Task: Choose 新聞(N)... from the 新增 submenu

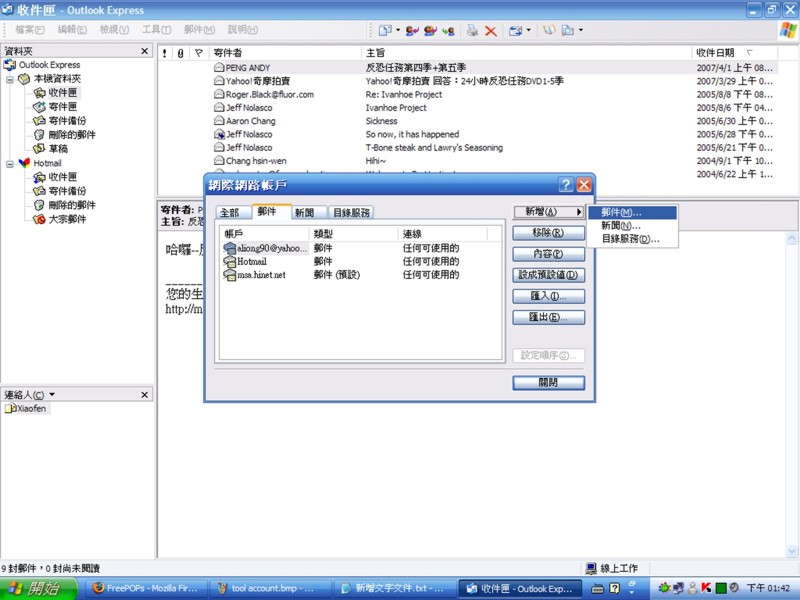Action: 632,226
